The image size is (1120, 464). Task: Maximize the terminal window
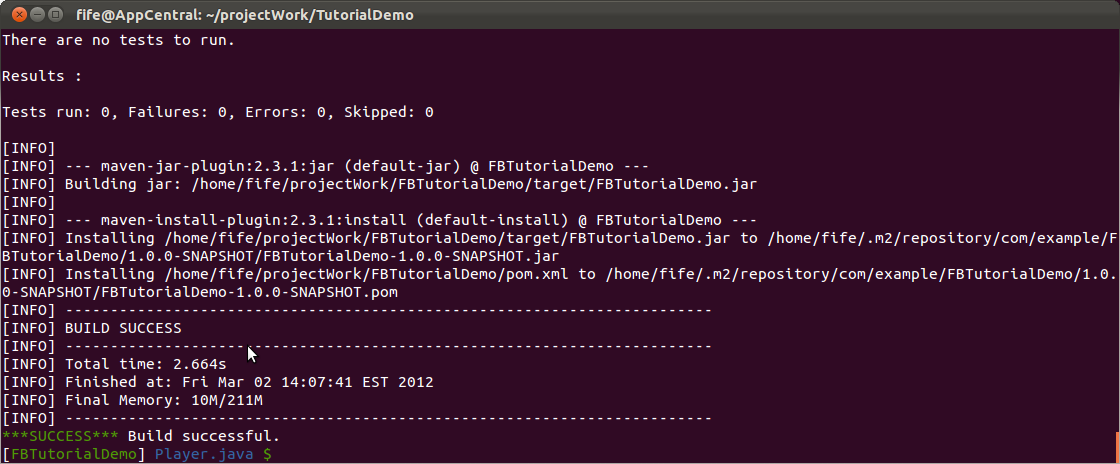pos(55,14)
